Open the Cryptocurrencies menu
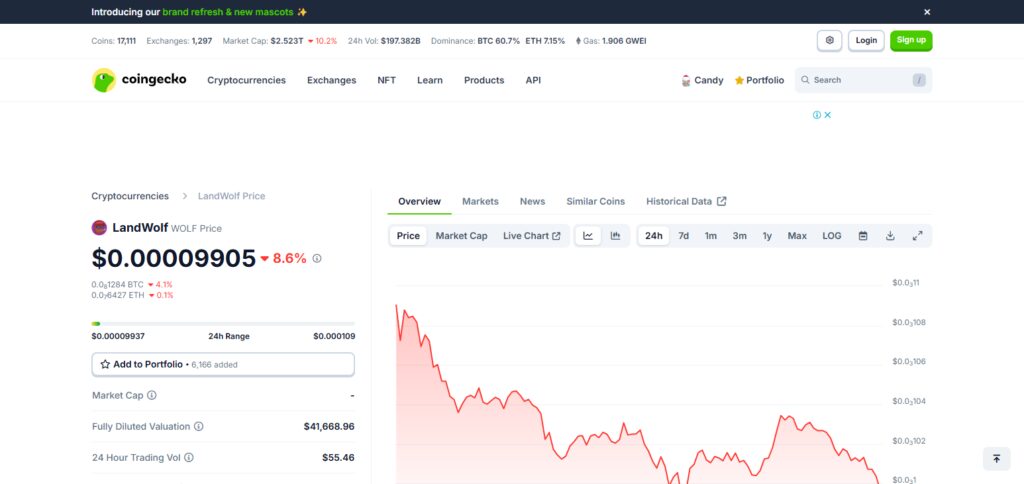The image size is (1024, 484). 246,80
